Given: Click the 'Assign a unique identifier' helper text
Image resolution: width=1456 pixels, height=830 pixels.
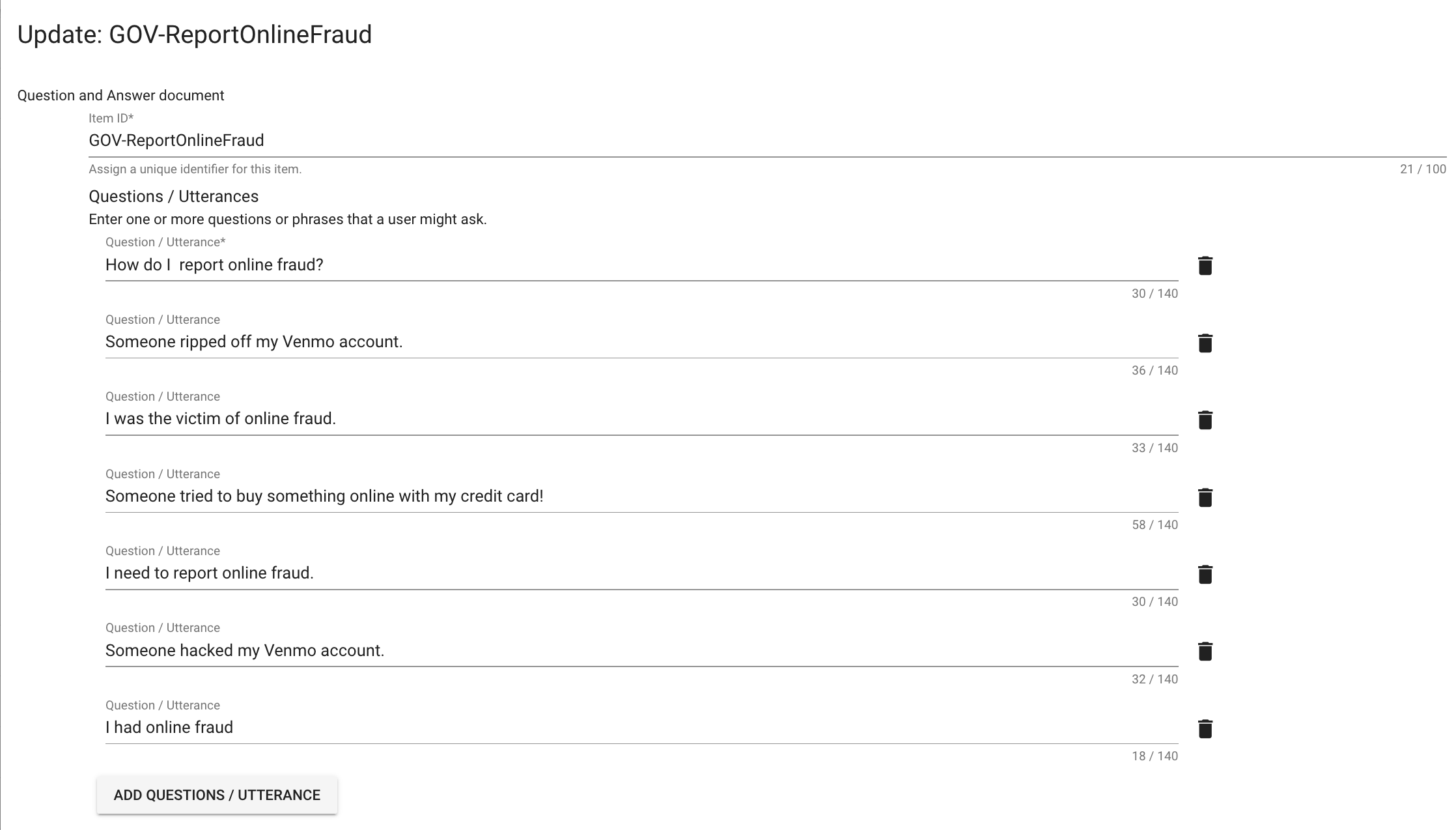Looking at the screenshot, I should [x=195, y=169].
